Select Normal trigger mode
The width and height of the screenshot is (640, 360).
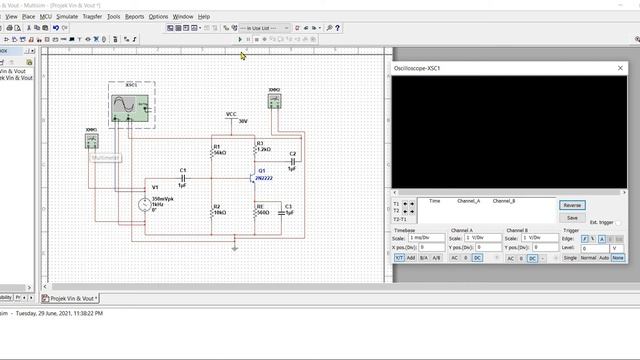(x=588, y=258)
